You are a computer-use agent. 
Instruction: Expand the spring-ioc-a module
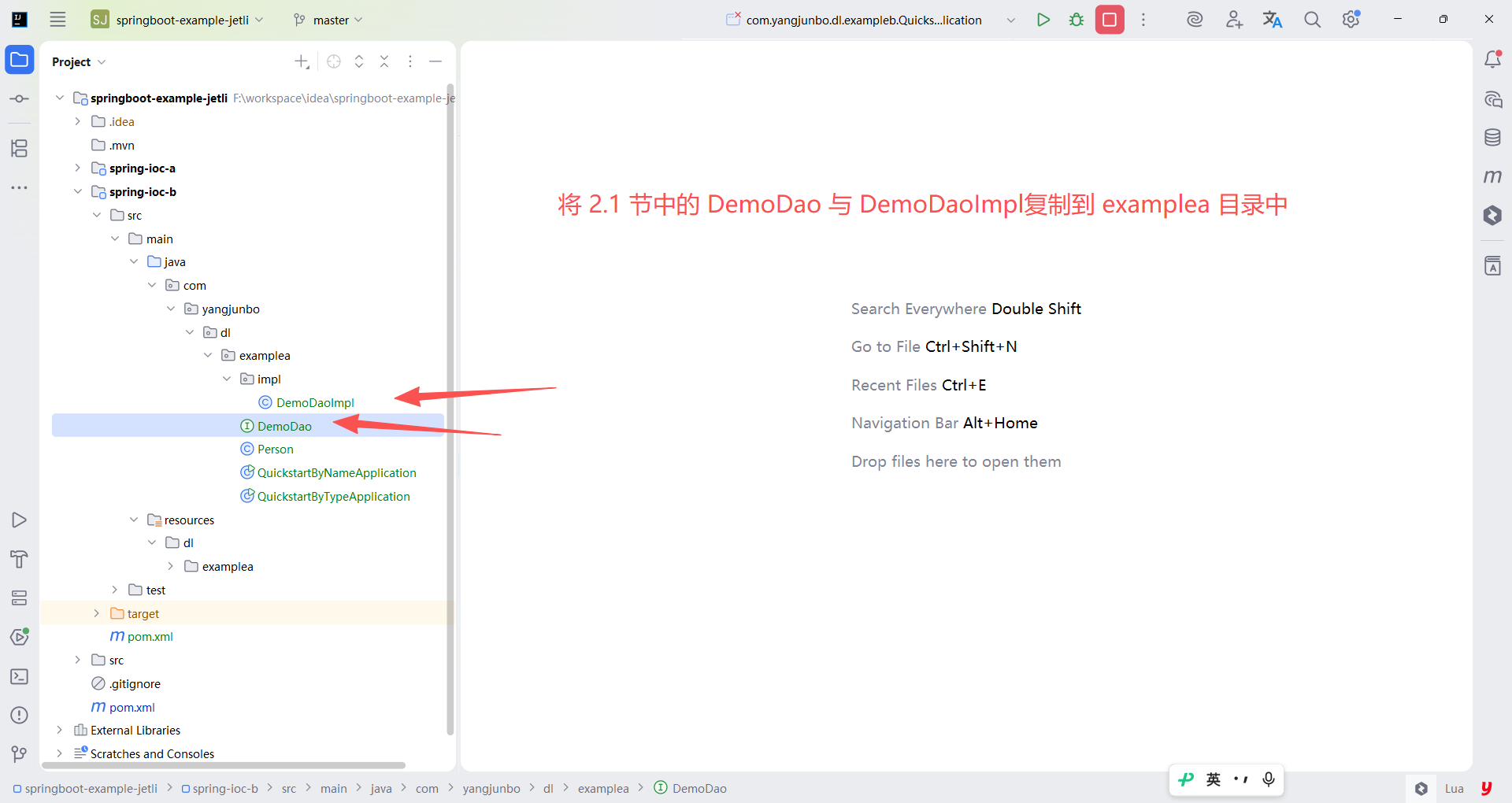coord(77,168)
